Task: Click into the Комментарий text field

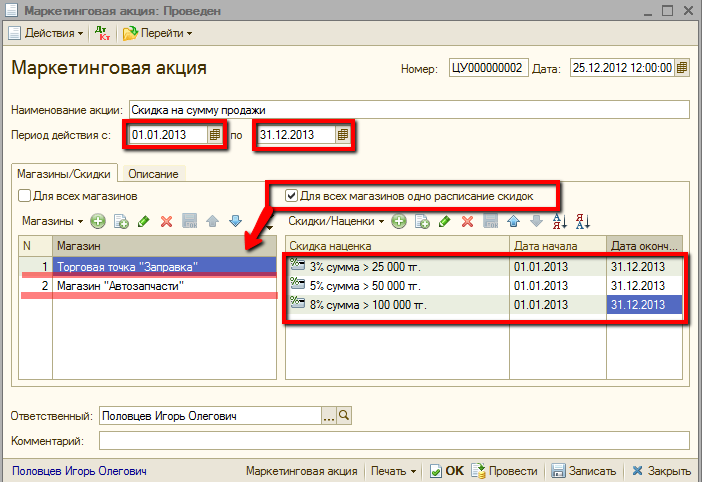Action: pos(394,440)
